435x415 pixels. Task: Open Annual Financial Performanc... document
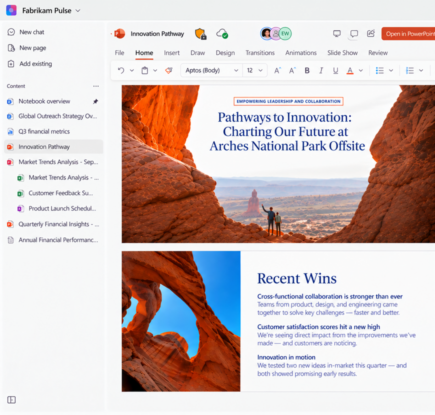53,240
